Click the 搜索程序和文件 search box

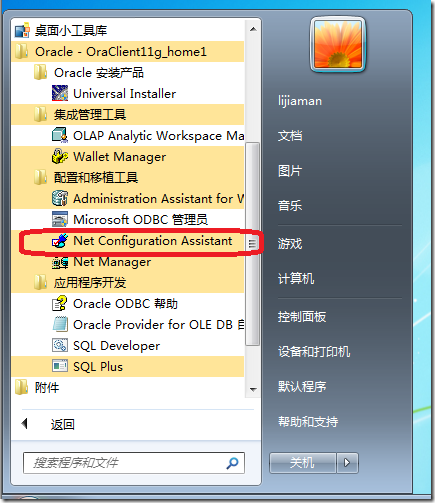coord(134,463)
